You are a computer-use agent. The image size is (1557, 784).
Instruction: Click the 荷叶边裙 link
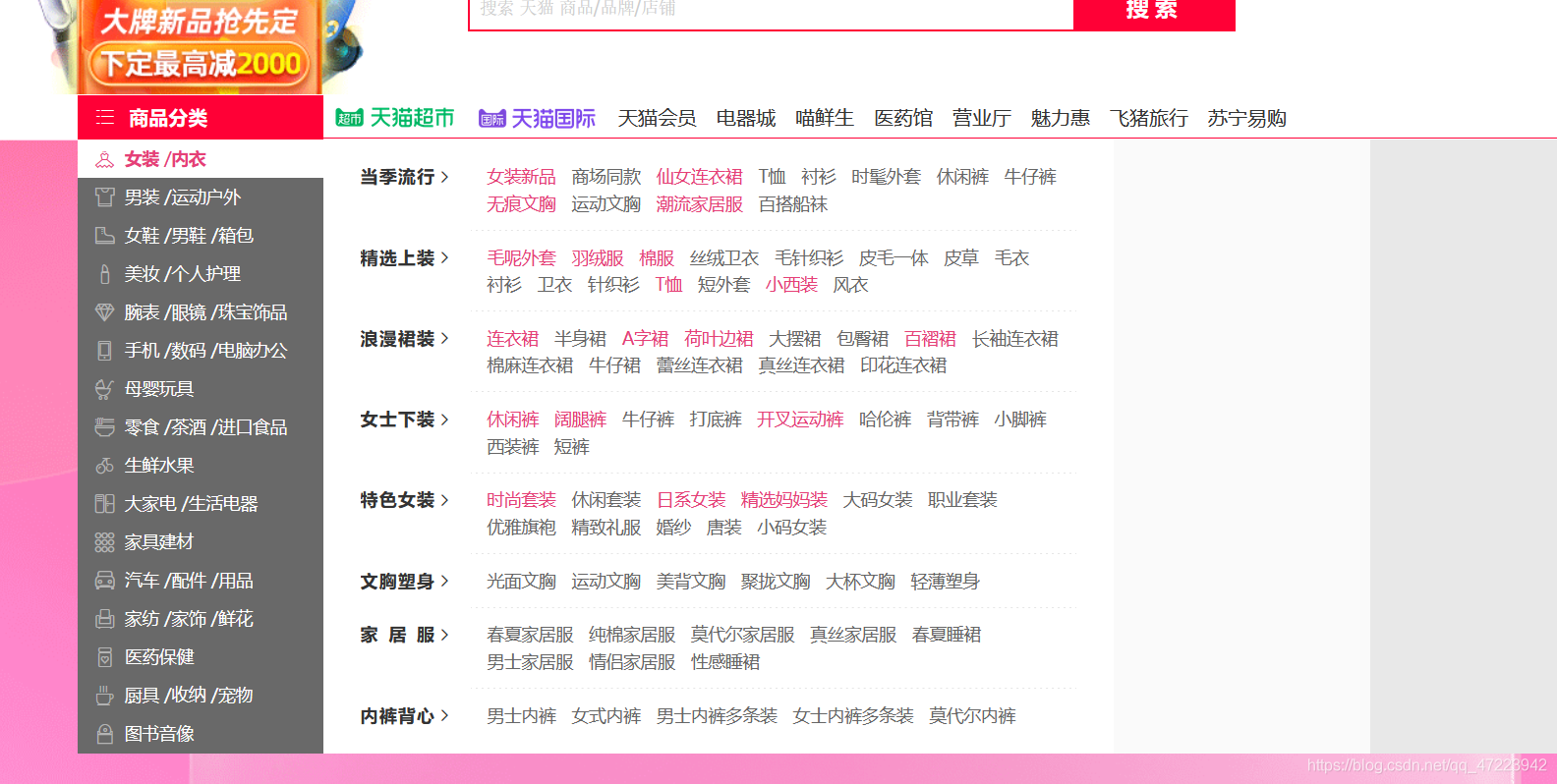coord(719,339)
